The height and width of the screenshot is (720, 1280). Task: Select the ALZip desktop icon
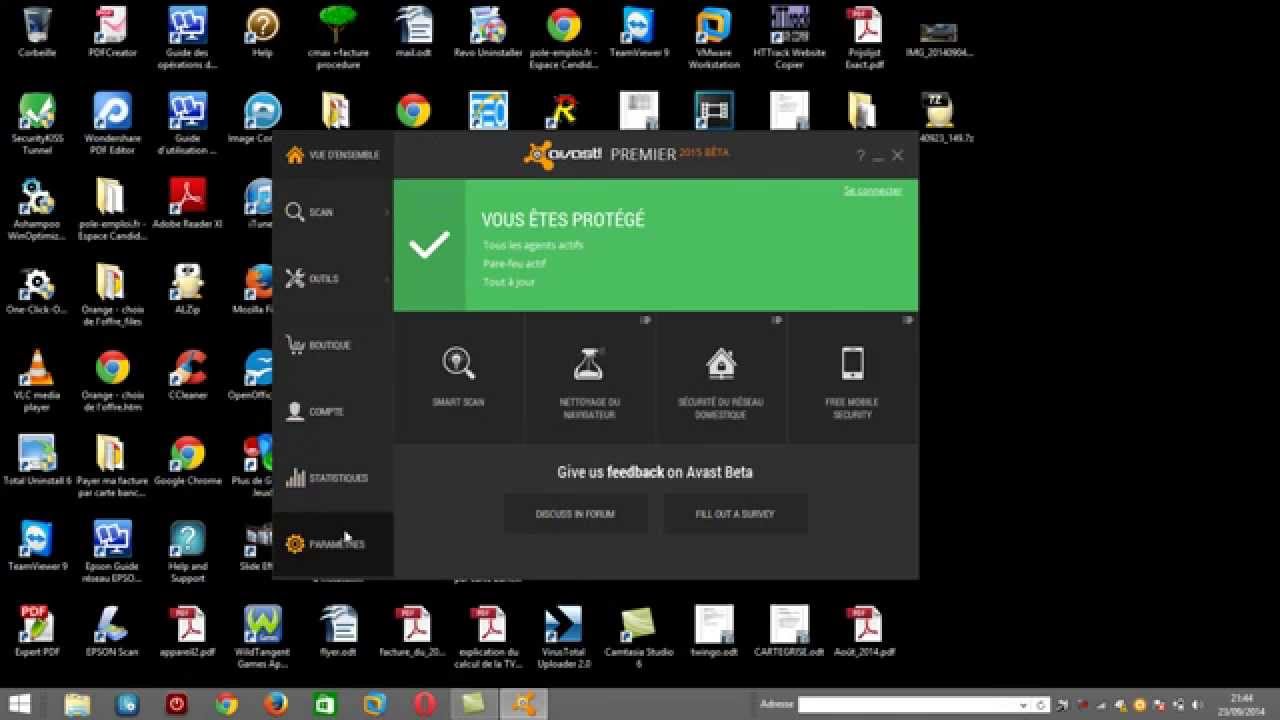click(187, 290)
